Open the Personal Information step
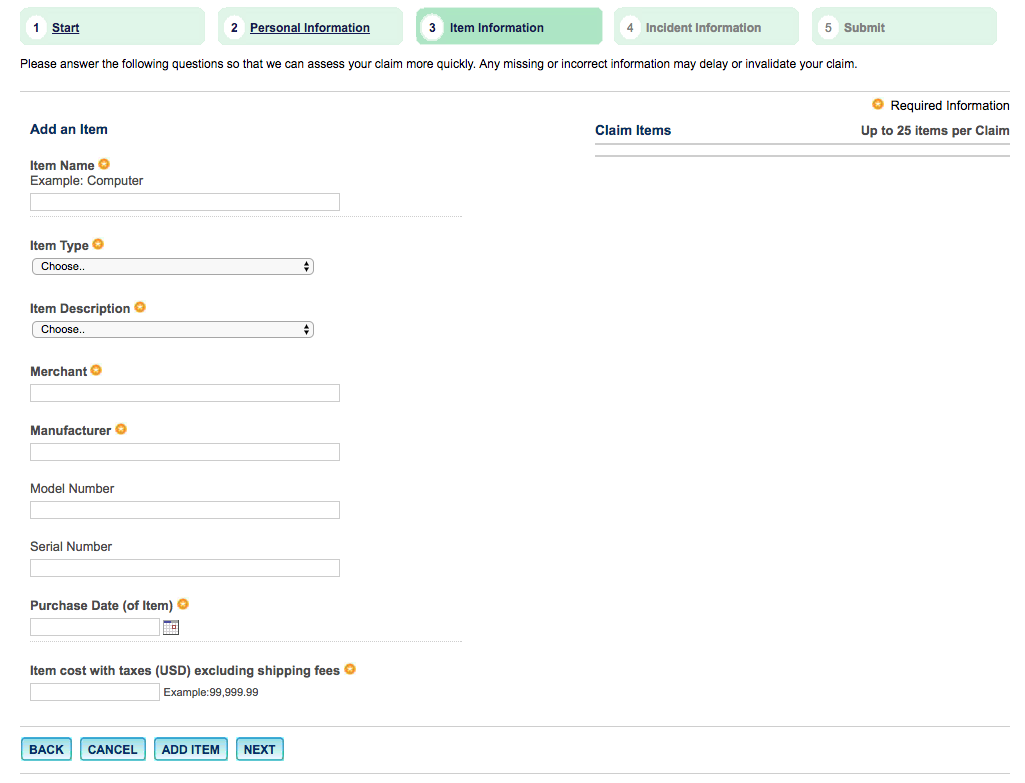Image resolution: width=1025 pixels, height=783 pixels. (x=309, y=28)
